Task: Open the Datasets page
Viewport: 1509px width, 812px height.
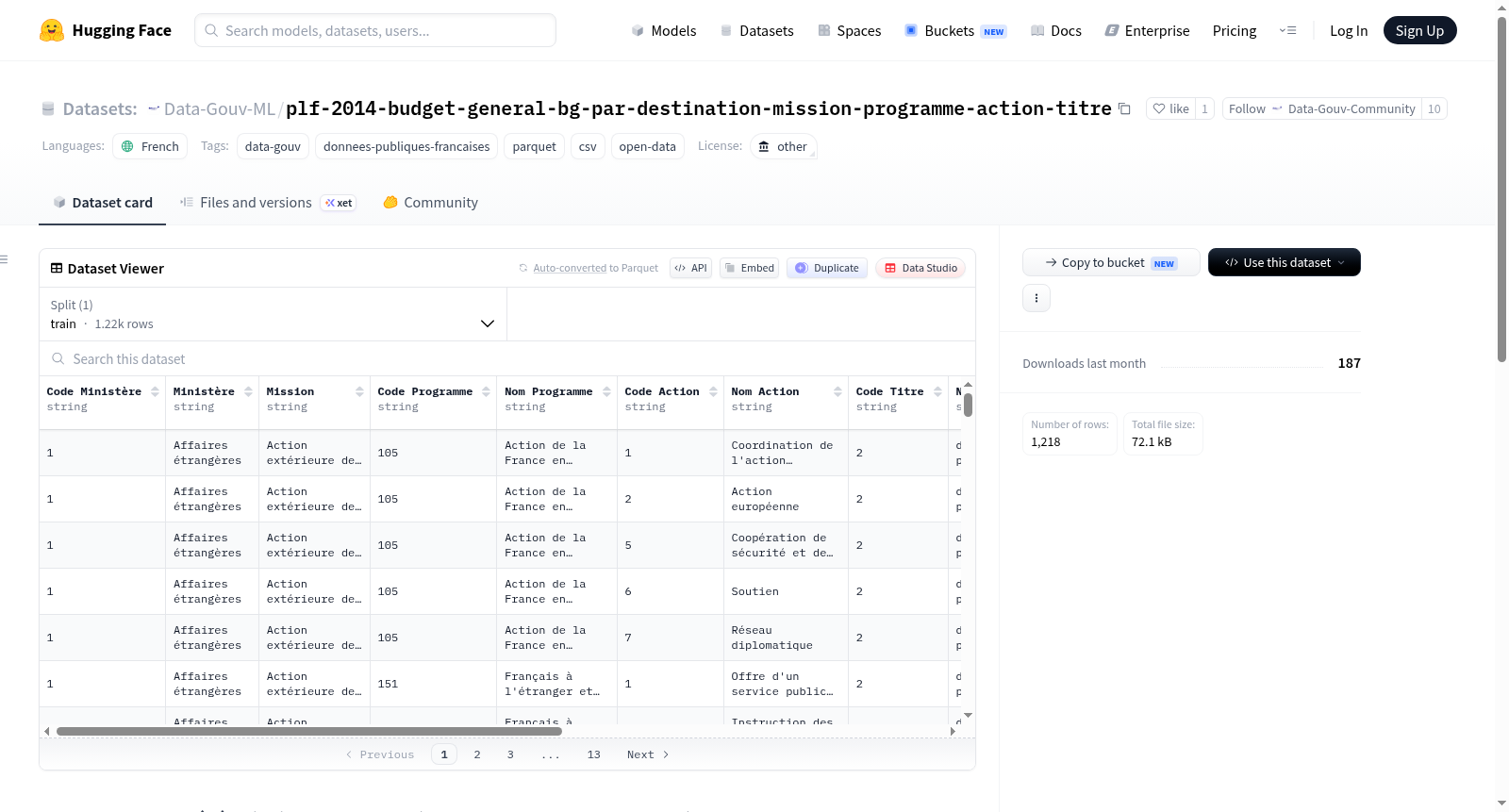Action: [756, 30]
